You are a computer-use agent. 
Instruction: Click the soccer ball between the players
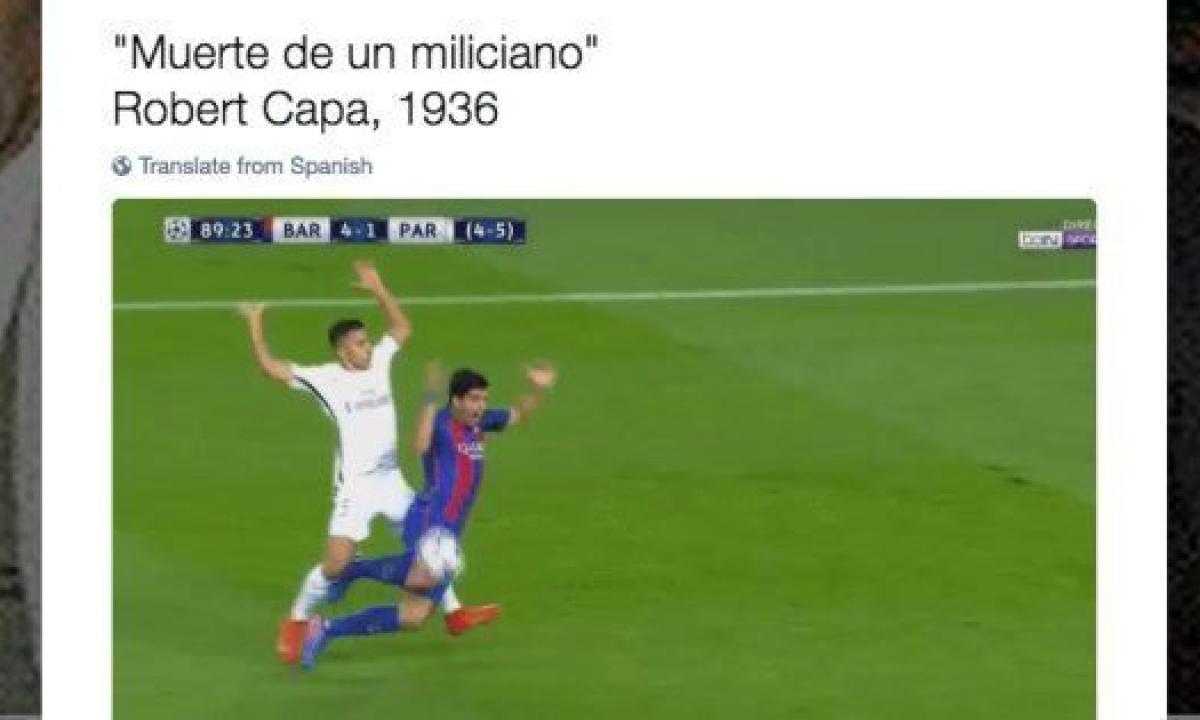coord(439,553)
